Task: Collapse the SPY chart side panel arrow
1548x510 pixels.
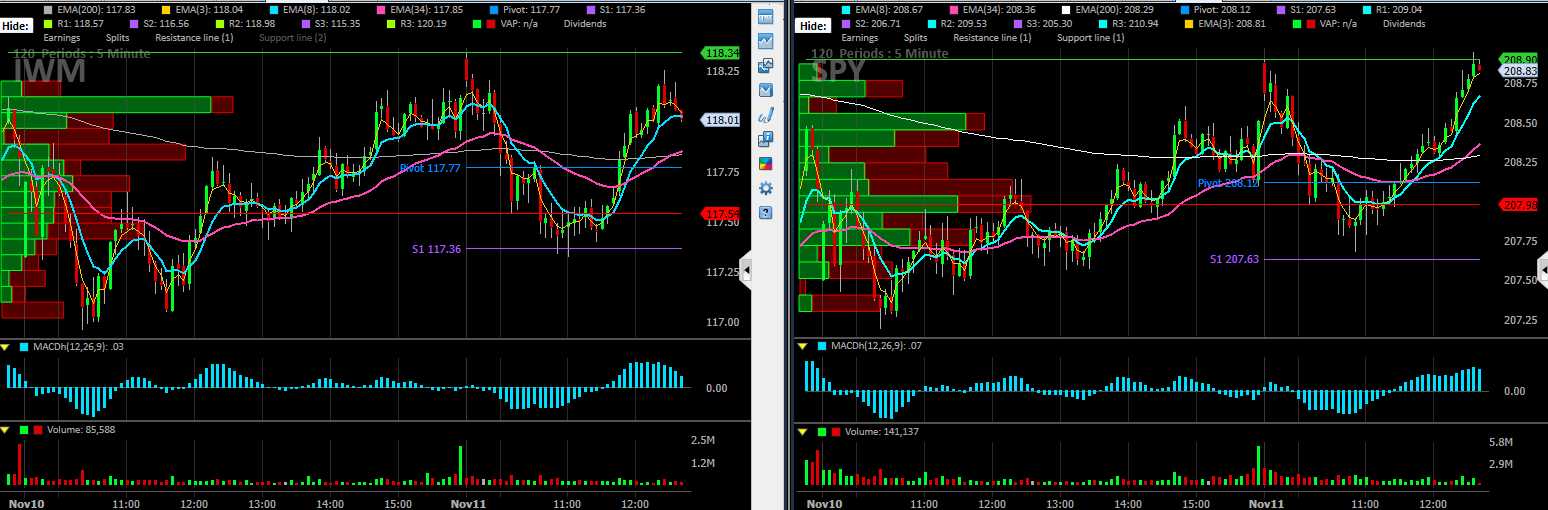Action: (x=1542, y=272)
